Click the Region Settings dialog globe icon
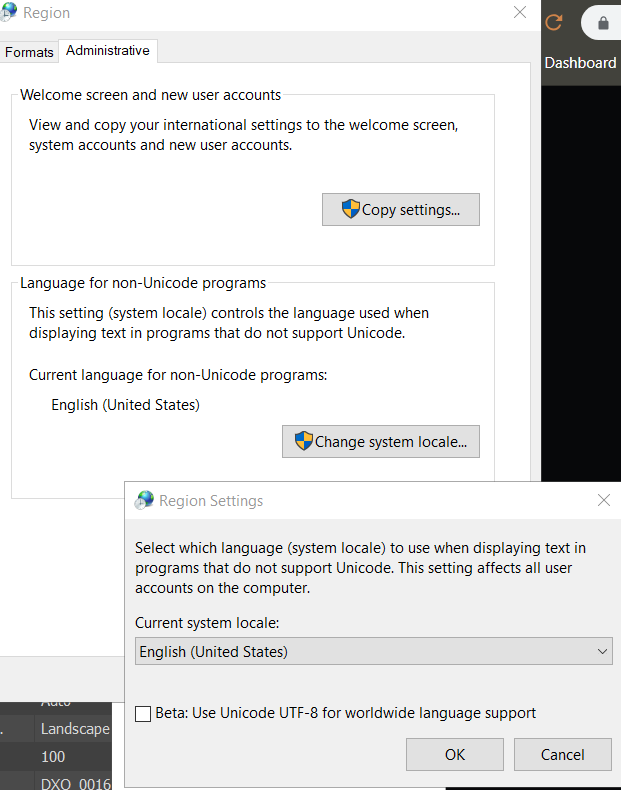 click(145, 500)
